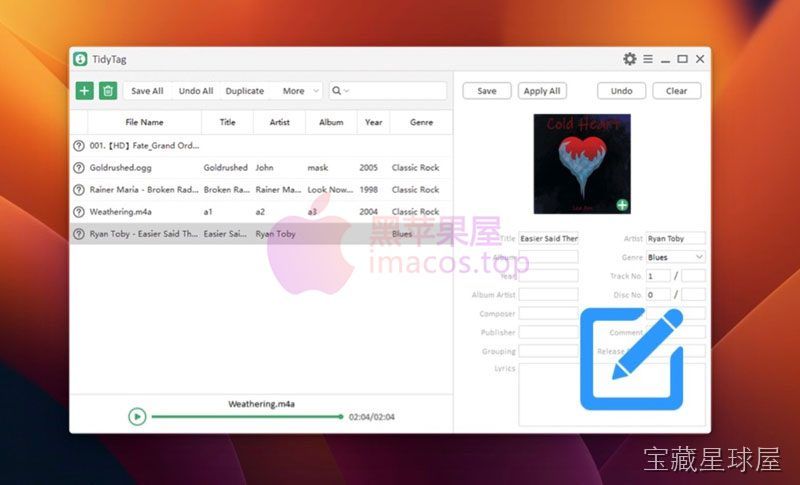Open the settings gear in title bar
Image resolution: width=800 pixels, height=485 pixels.
(630, 59)
